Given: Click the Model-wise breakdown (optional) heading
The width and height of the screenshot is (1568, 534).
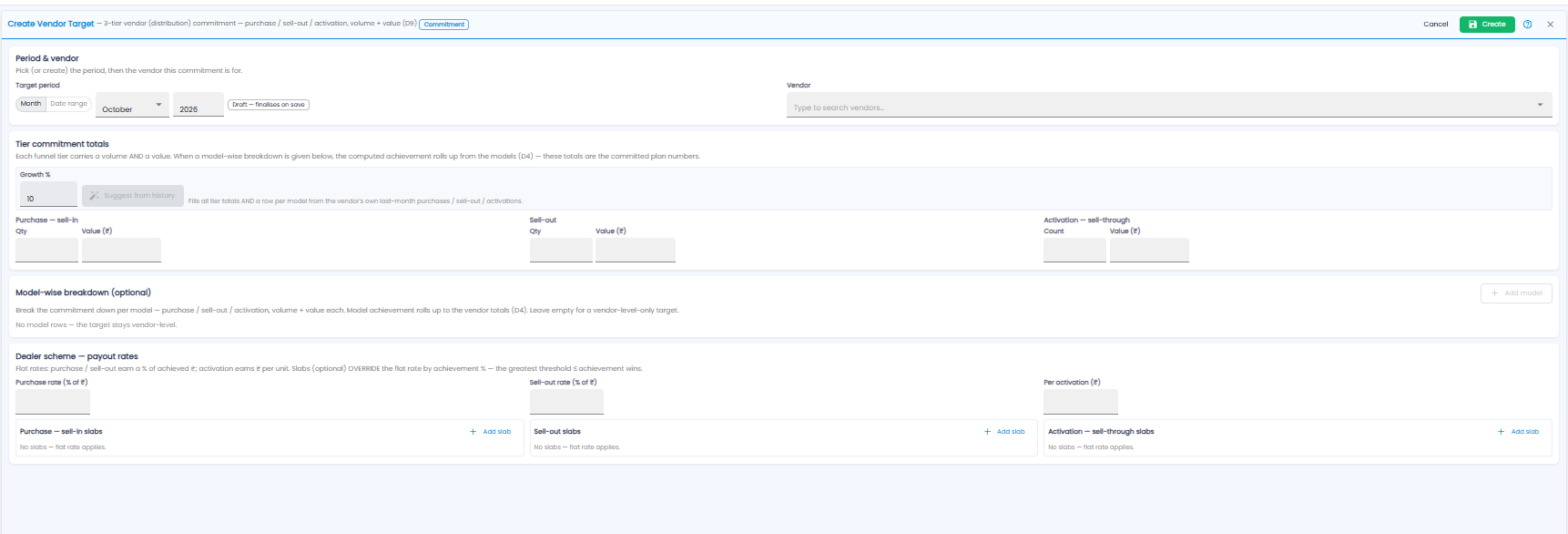Looking at the screenshot, I should pos(83,293).
